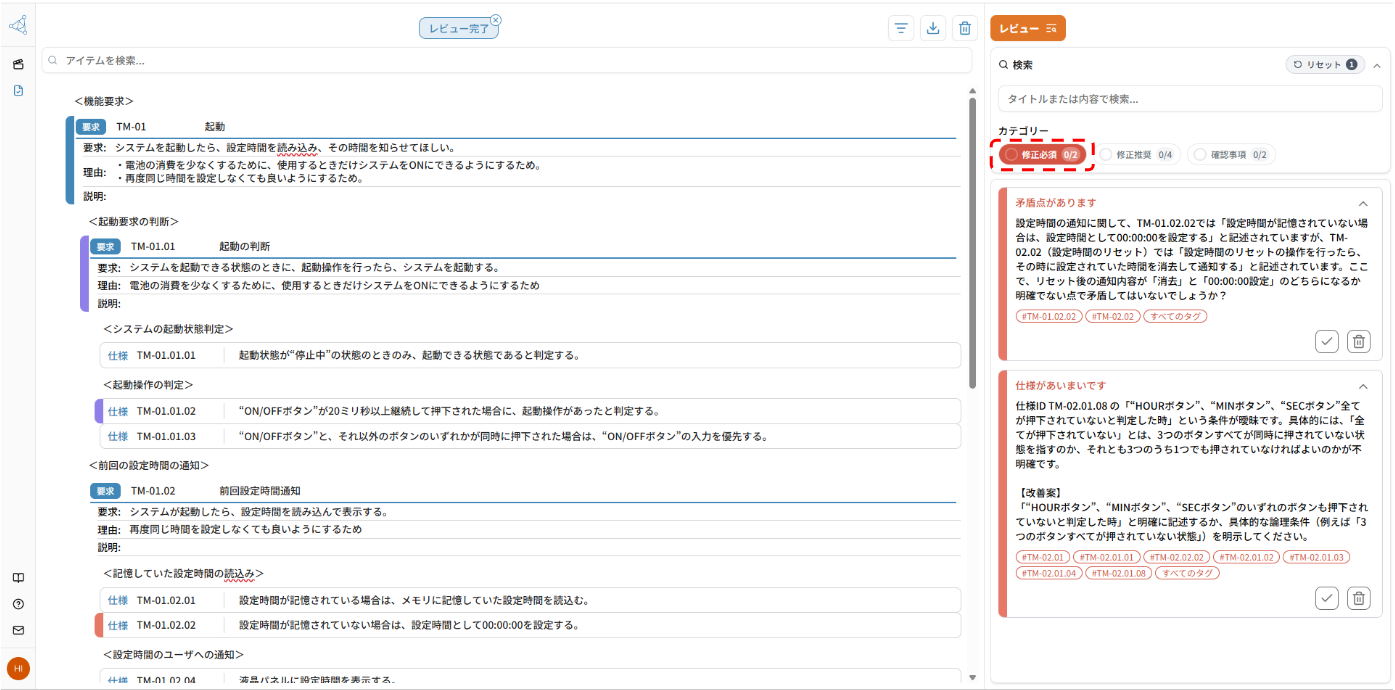Image resolution: width=1395 pixels, height=690 pixels.
Task: Select the 修正必須 0/2 category filter
Action: coord(1043,155)
